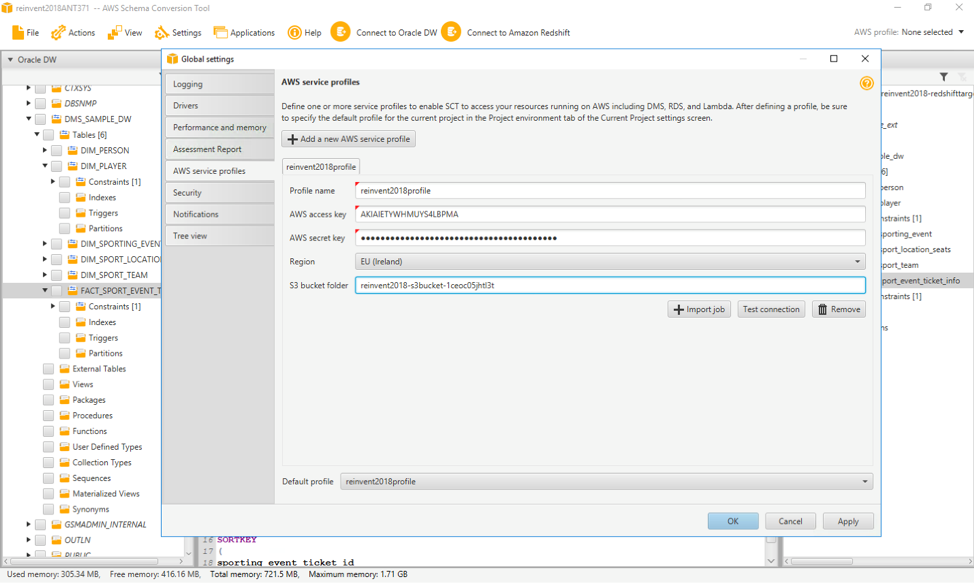The height and width of the screenshot is (583, 974).
Task: Open the Region dropdown showing EU (Ireland)
Action: [x=610, y=261]
